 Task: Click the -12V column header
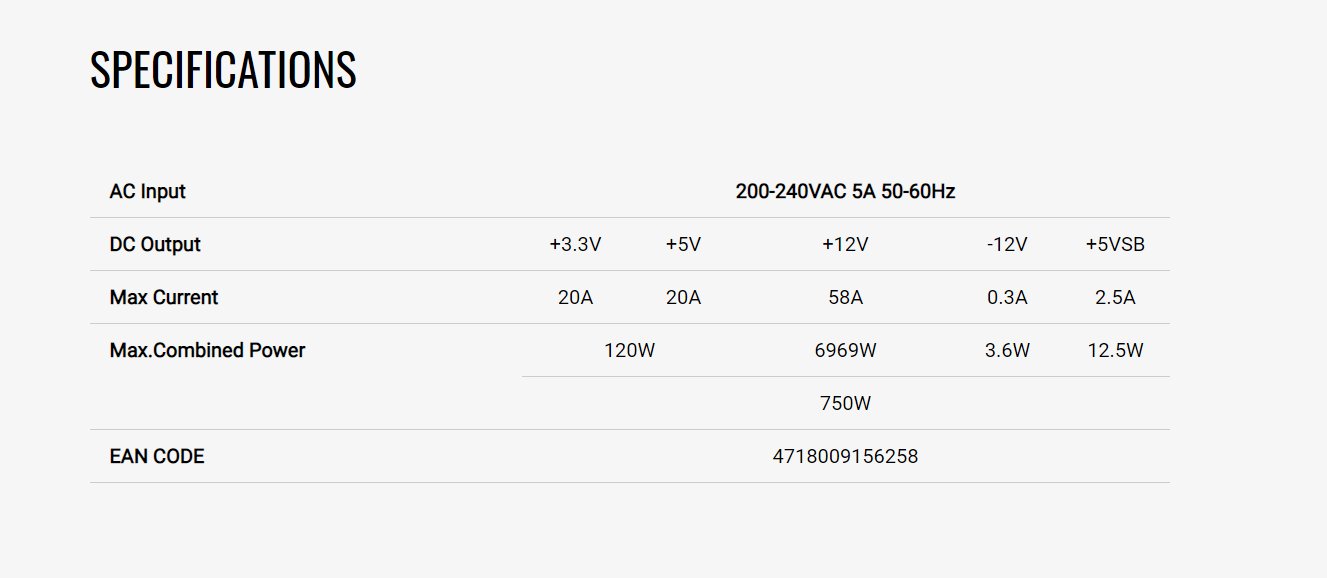(1007, 244)
